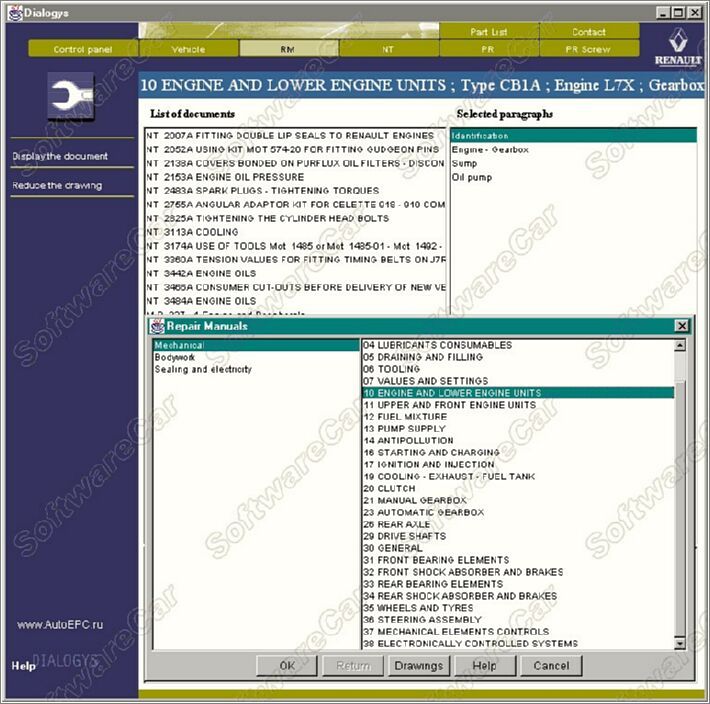
Task: Select the PR Screw tab
Action: 588,48
